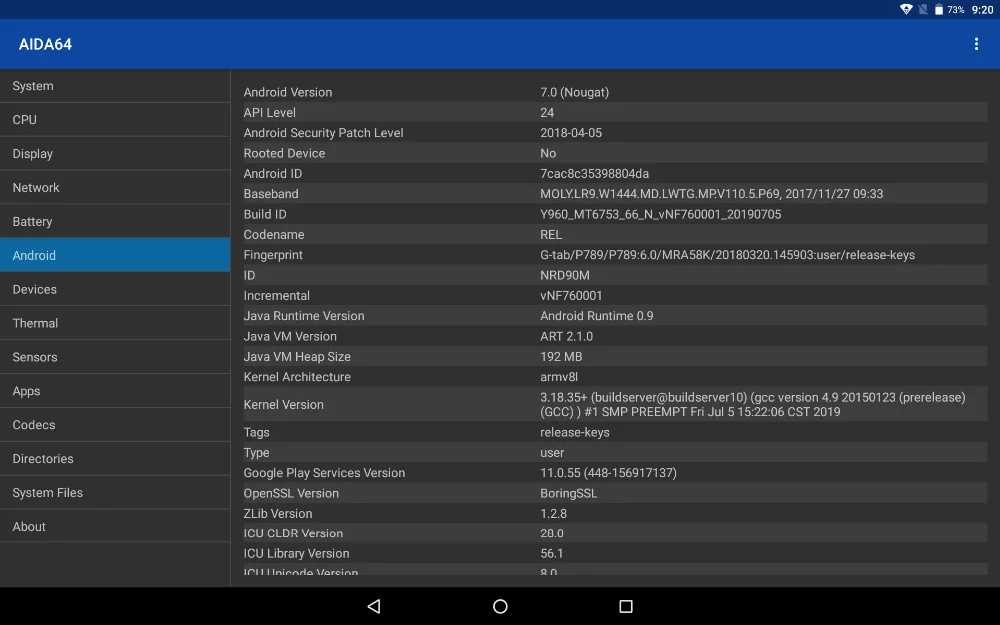
Task: Tap the Kernel Version label
Action: click(x=283, y=404)
